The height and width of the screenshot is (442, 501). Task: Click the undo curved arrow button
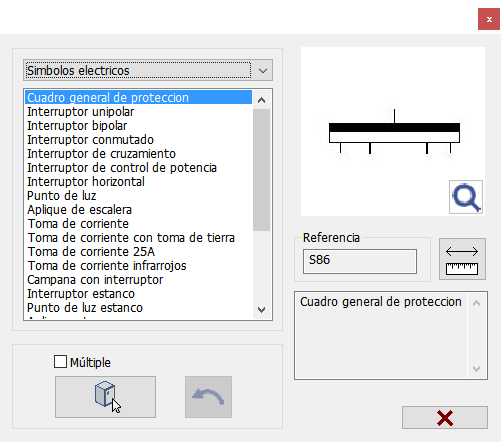[208, 397]
